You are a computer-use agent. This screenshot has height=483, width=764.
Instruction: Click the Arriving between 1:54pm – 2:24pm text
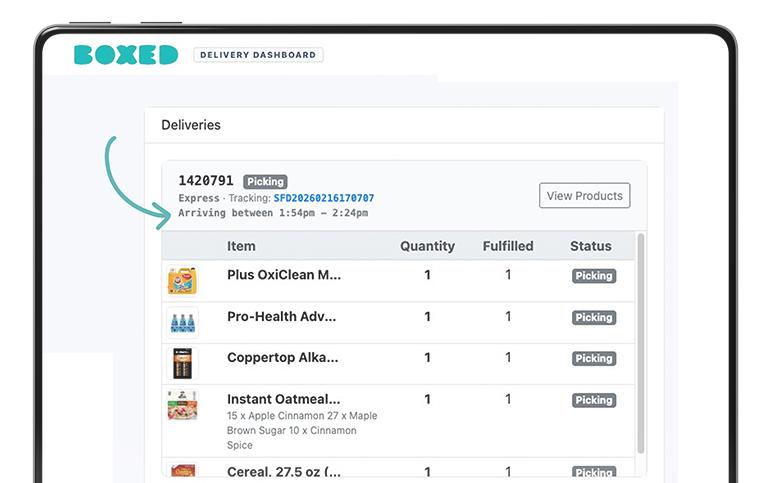point(273,213)
